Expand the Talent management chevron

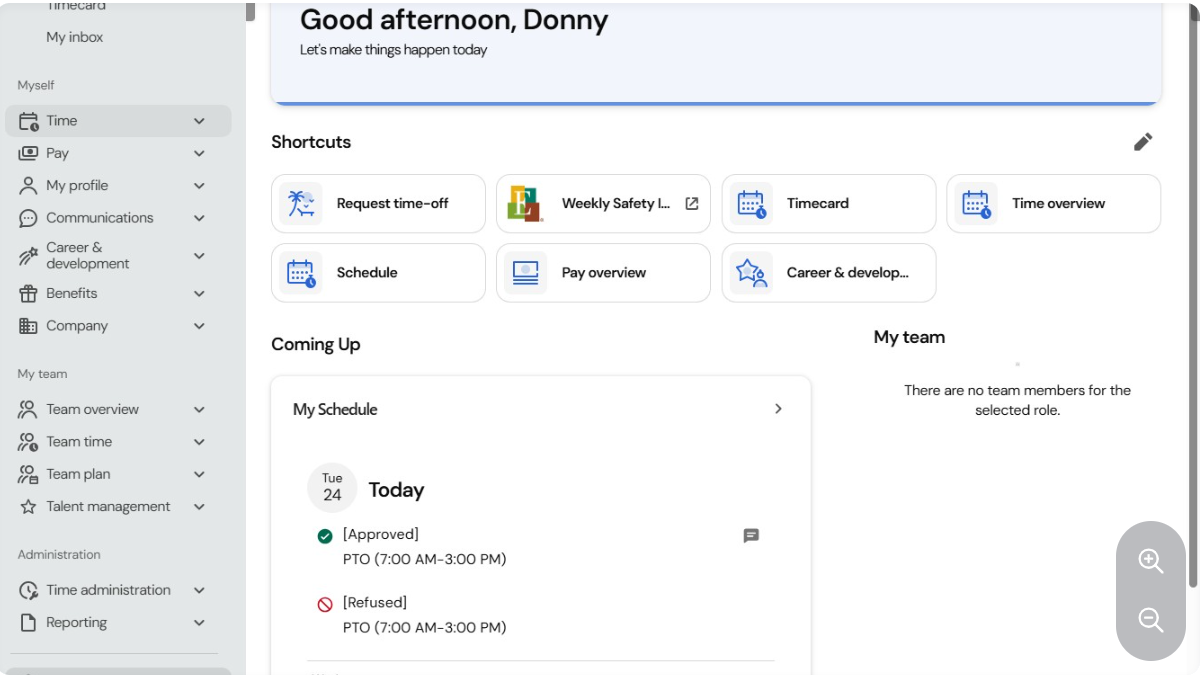point(199,507)
